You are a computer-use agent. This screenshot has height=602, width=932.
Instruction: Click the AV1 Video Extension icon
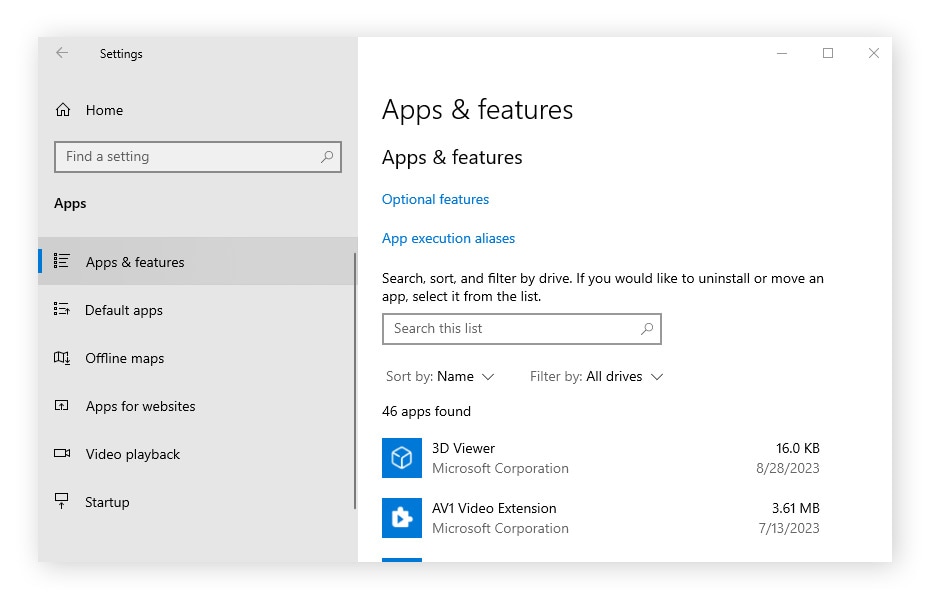(402, 518)
